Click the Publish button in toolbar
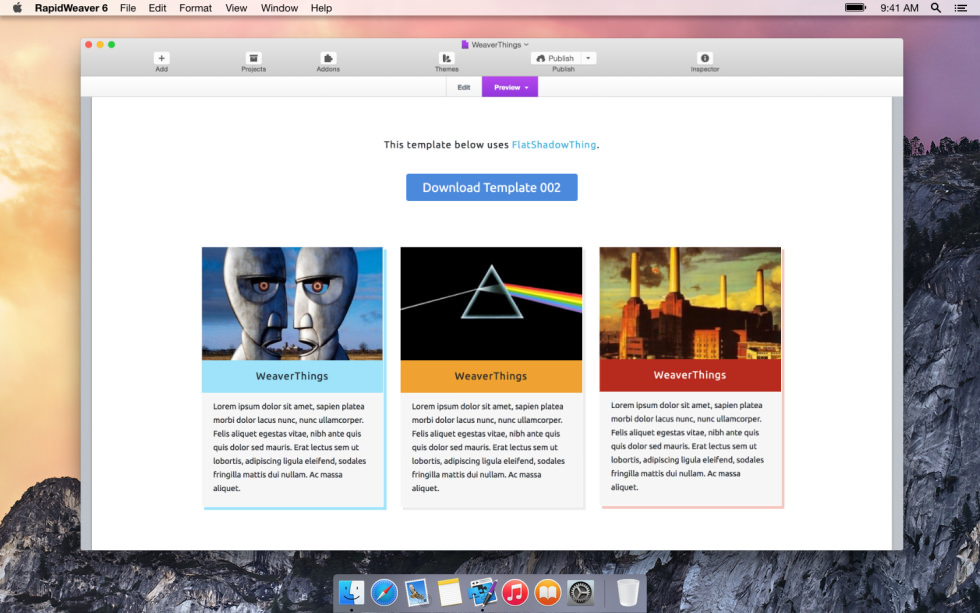The width and height of the screenshot is (980, 613). coord(556,58)
